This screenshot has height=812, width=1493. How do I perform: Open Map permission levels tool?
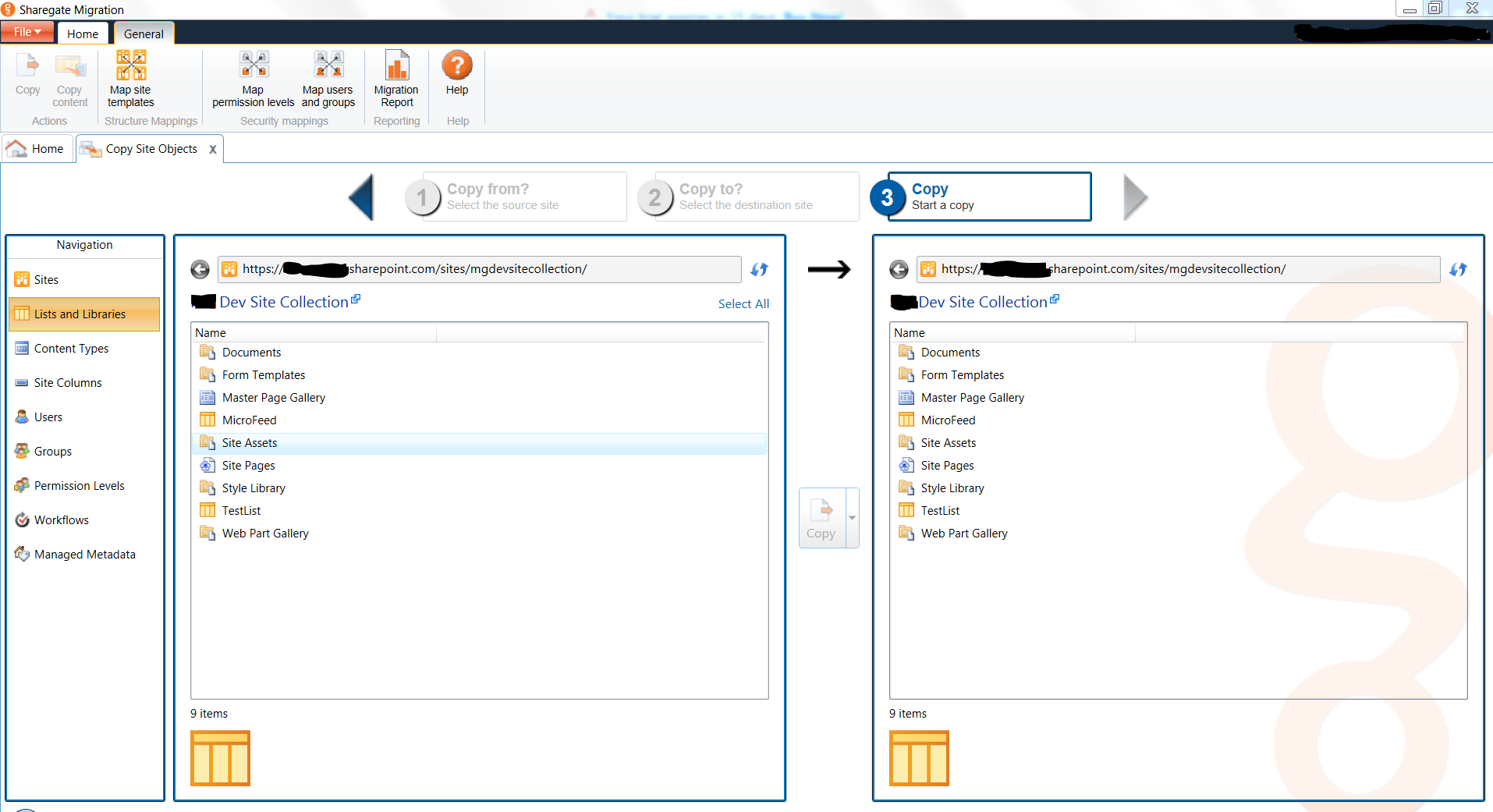[254, 79]
